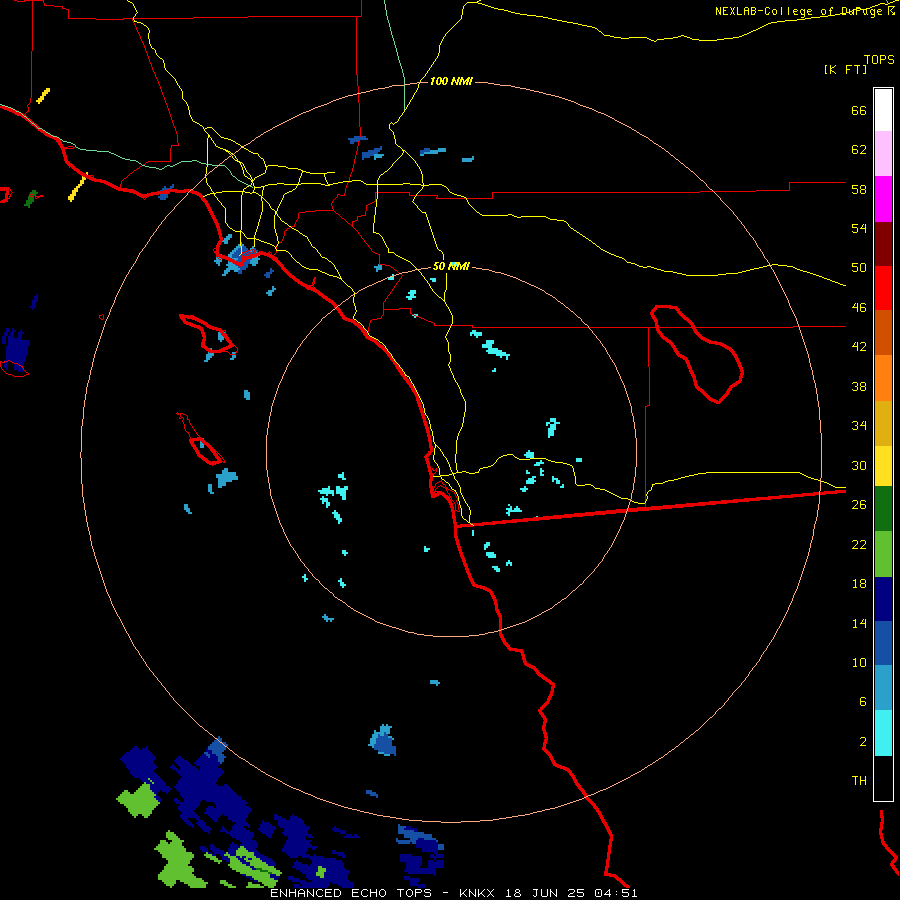Click the '04:51' timestamp in caption
This screenshot has height=900, width=900.
coord(616,893)
